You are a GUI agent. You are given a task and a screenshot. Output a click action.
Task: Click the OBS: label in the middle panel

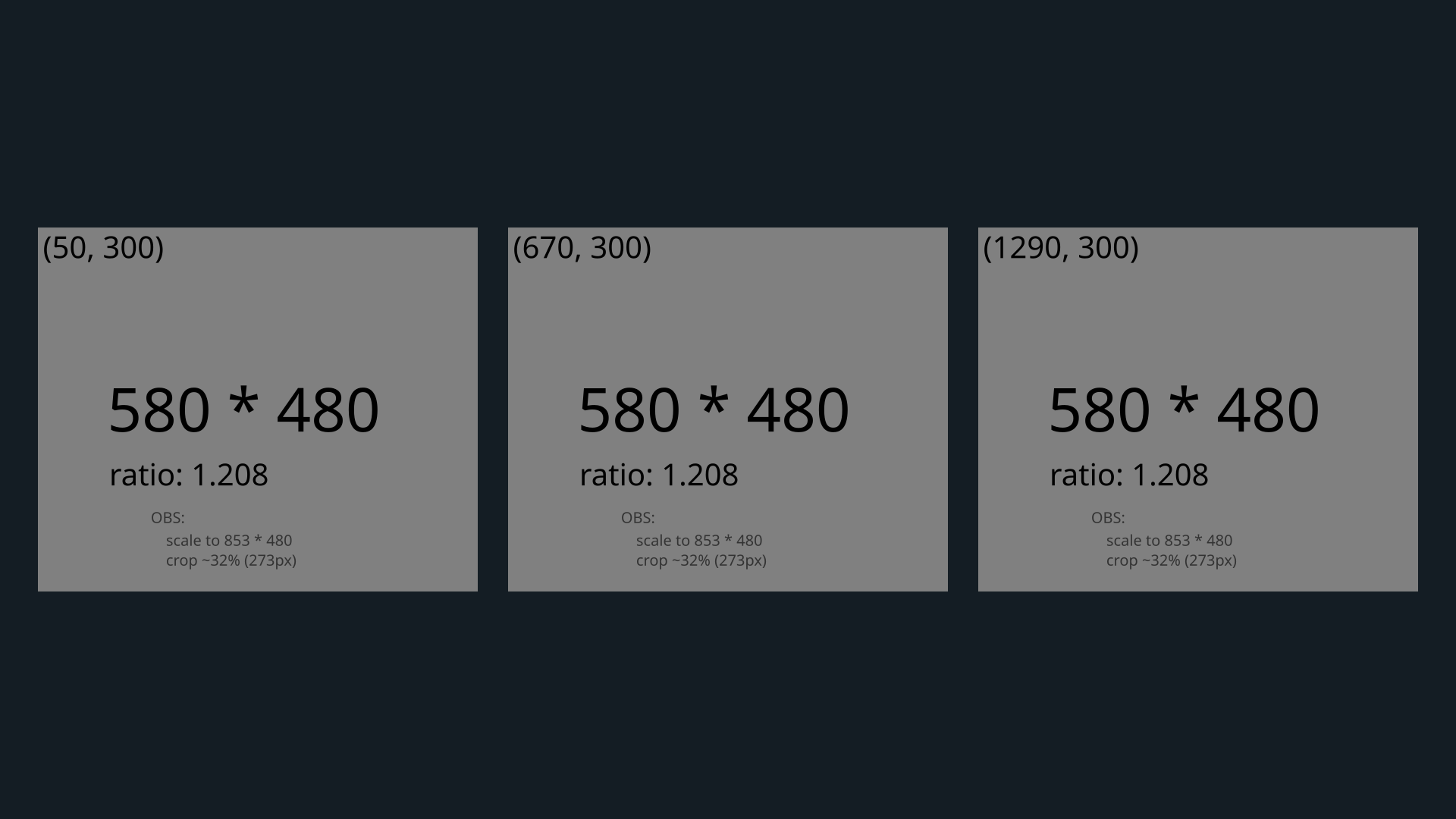(638, 518)
